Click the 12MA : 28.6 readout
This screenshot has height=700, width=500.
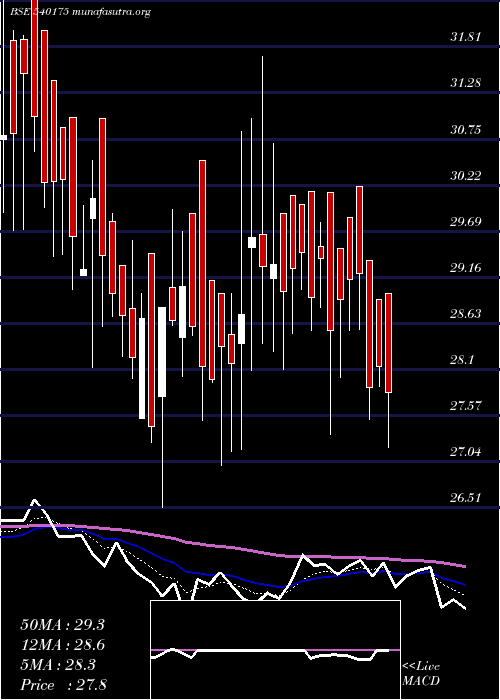62,645
